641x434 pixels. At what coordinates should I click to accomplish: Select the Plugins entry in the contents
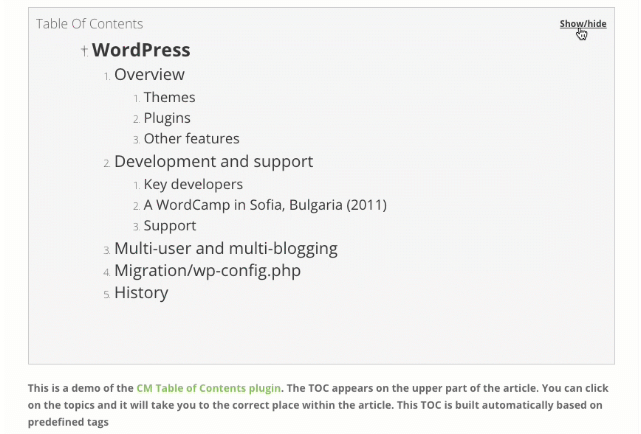pyautogui.click(x=167, y=118)
